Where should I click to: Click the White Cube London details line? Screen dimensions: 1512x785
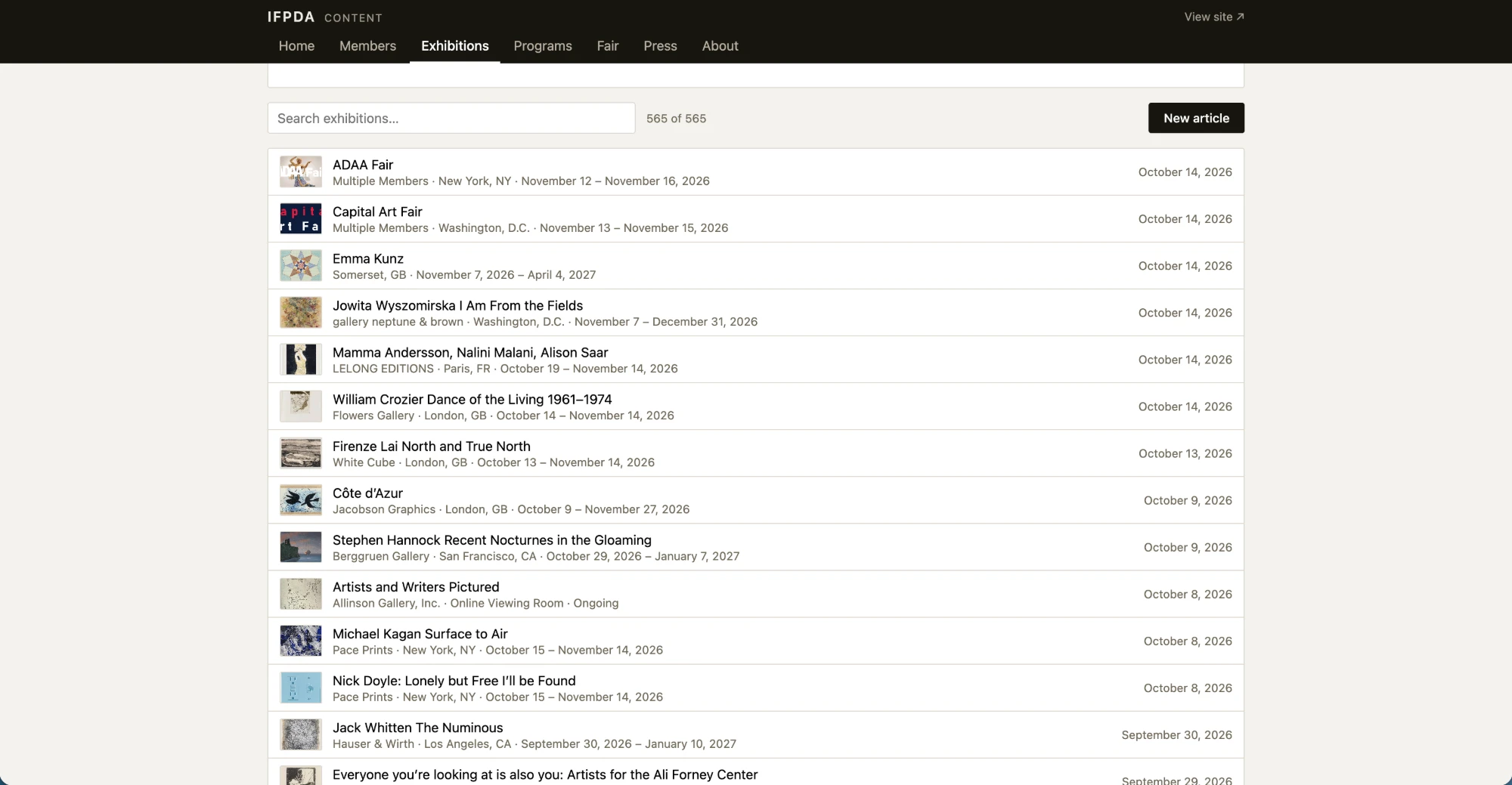[494, 462]
